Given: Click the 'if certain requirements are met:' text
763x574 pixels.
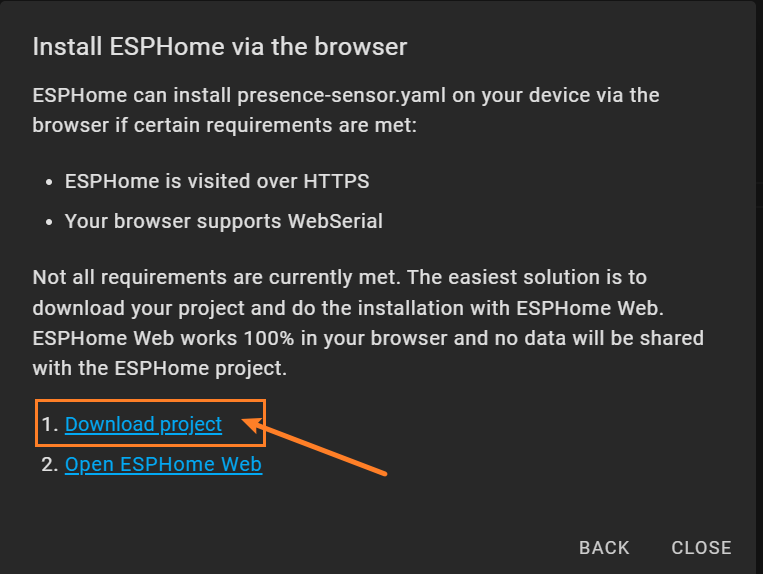Looking at the screenshot, I should tap(246, 126).
